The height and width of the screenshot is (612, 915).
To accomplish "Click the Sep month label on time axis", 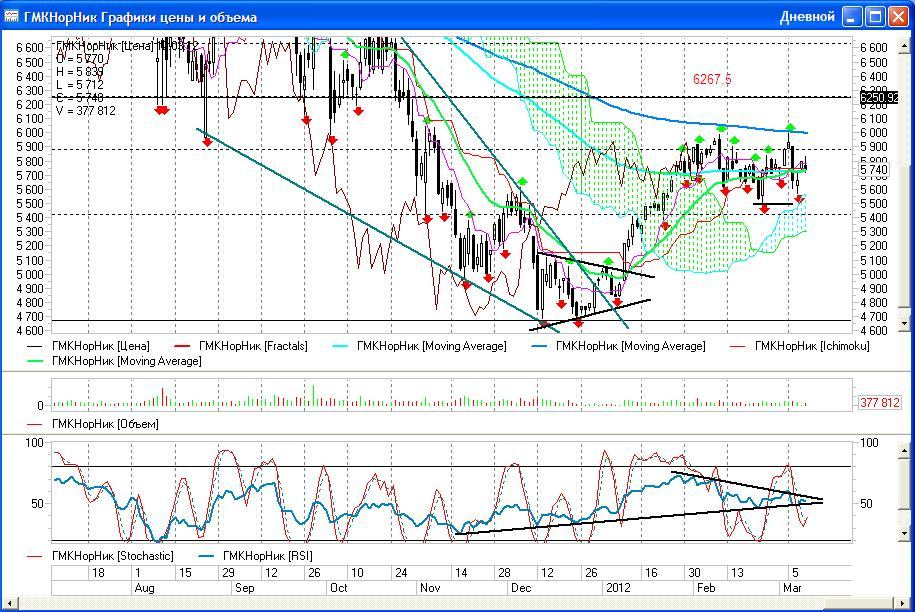I will (245, 587).
